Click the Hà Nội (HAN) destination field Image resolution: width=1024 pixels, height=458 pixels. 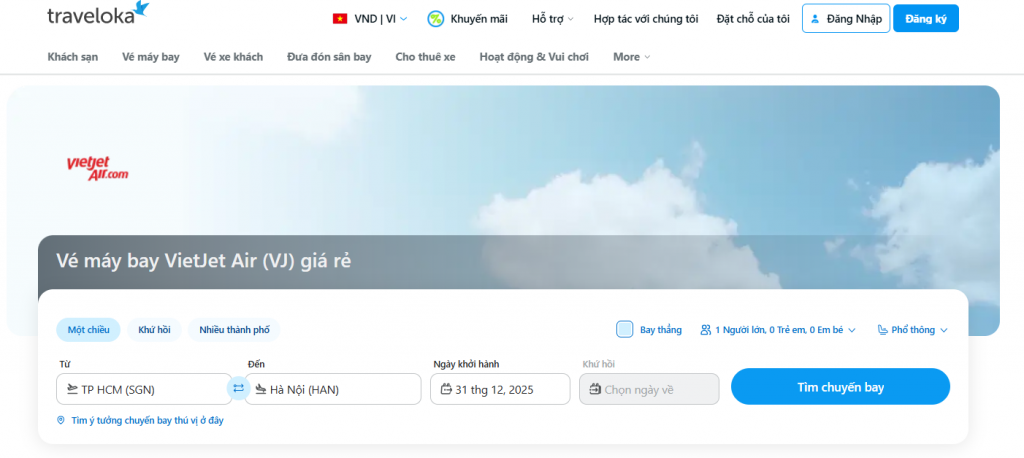333,389
